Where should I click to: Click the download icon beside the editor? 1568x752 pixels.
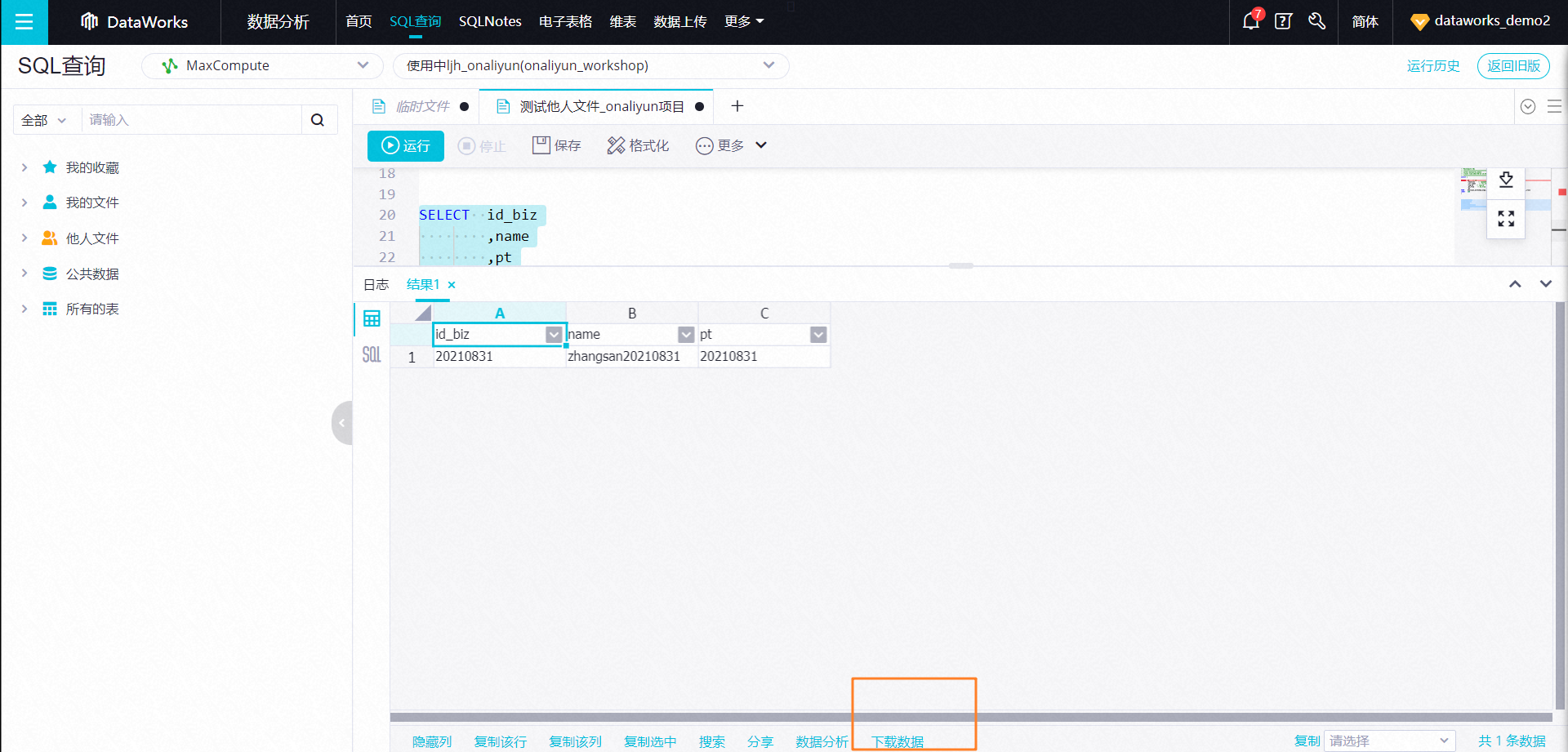(x=1506, y=180)
